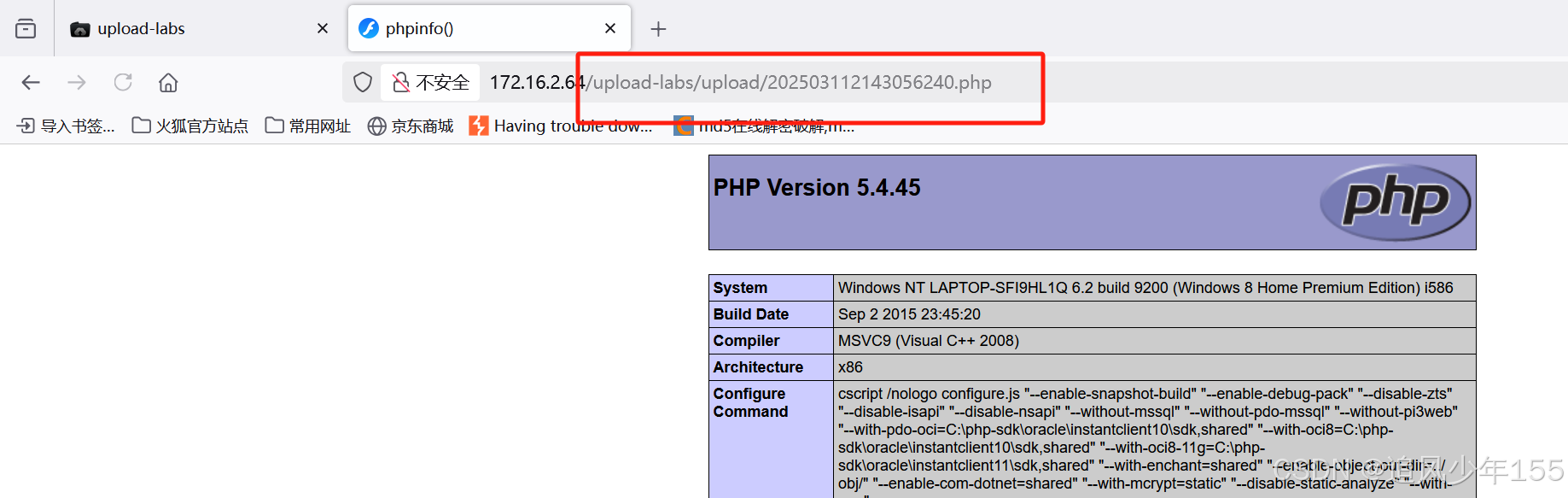Reload the current page
Image resolution: width=1568 pixels, height=498 pixels.
click(123, 82)
